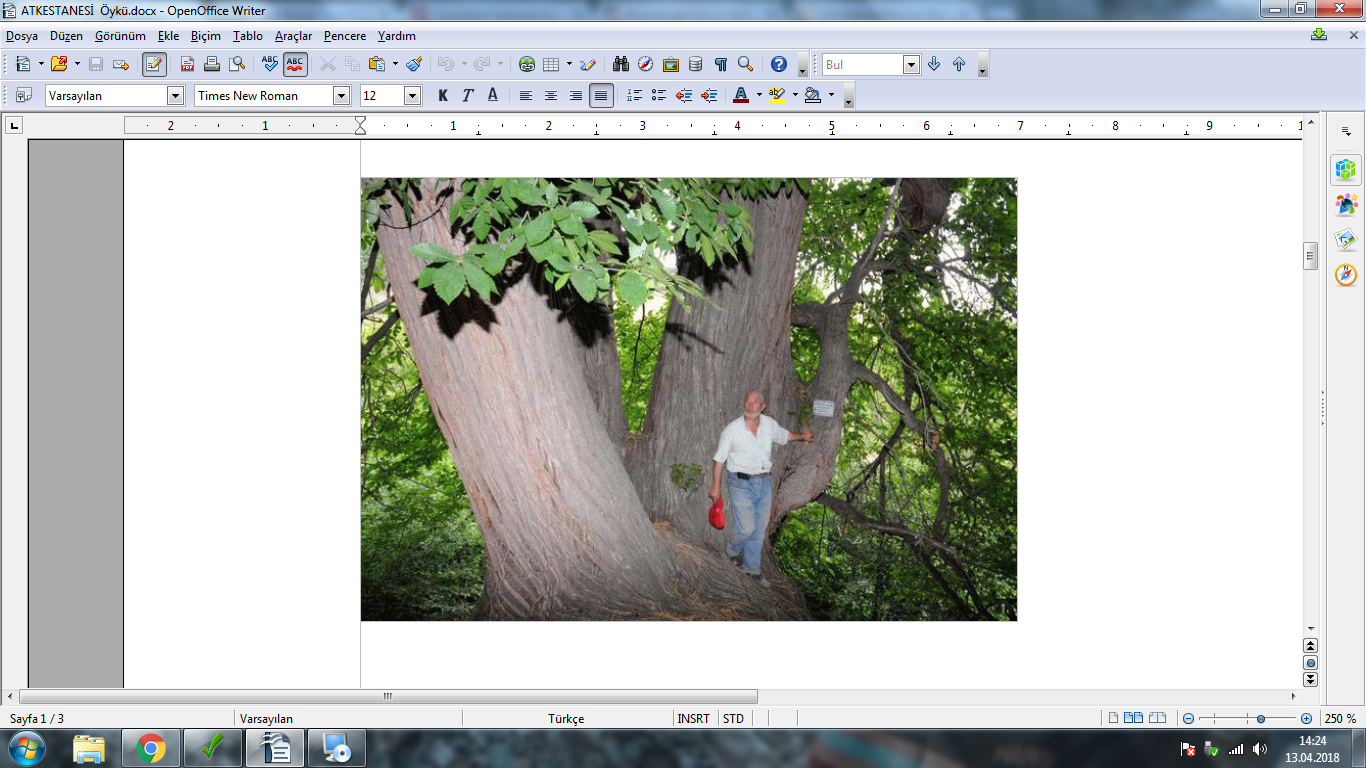Screen dimensions: 1366x768
Task: Toggle Numbering list on/off
Action: tap(634, 95)
